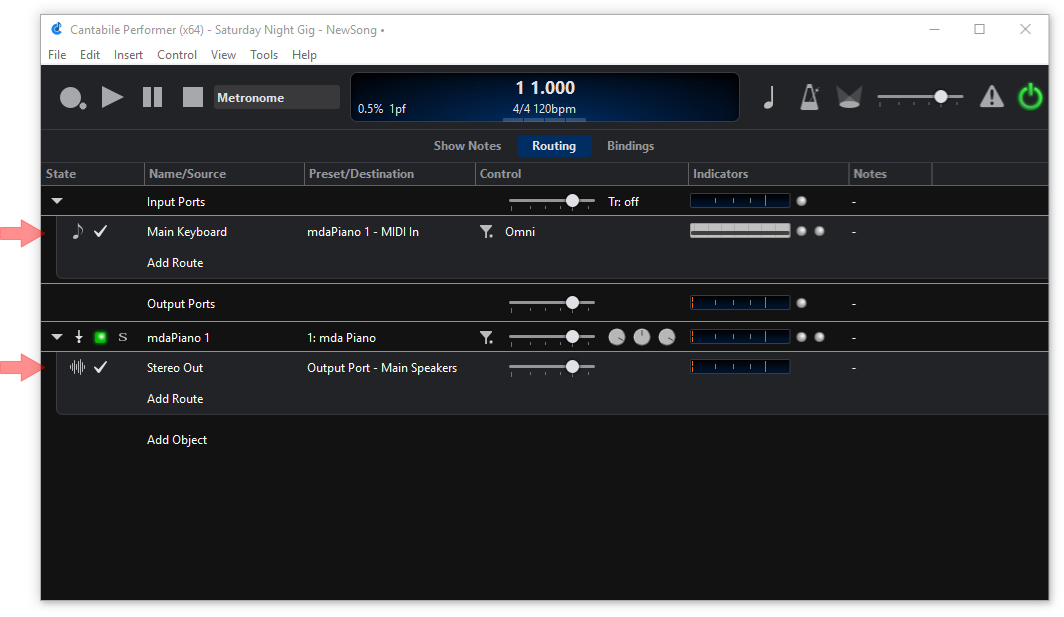This screenshot has height=617, width=1064.
Task: Toggle the Main Keyboard route checkmark
Action: pos(100,231)
